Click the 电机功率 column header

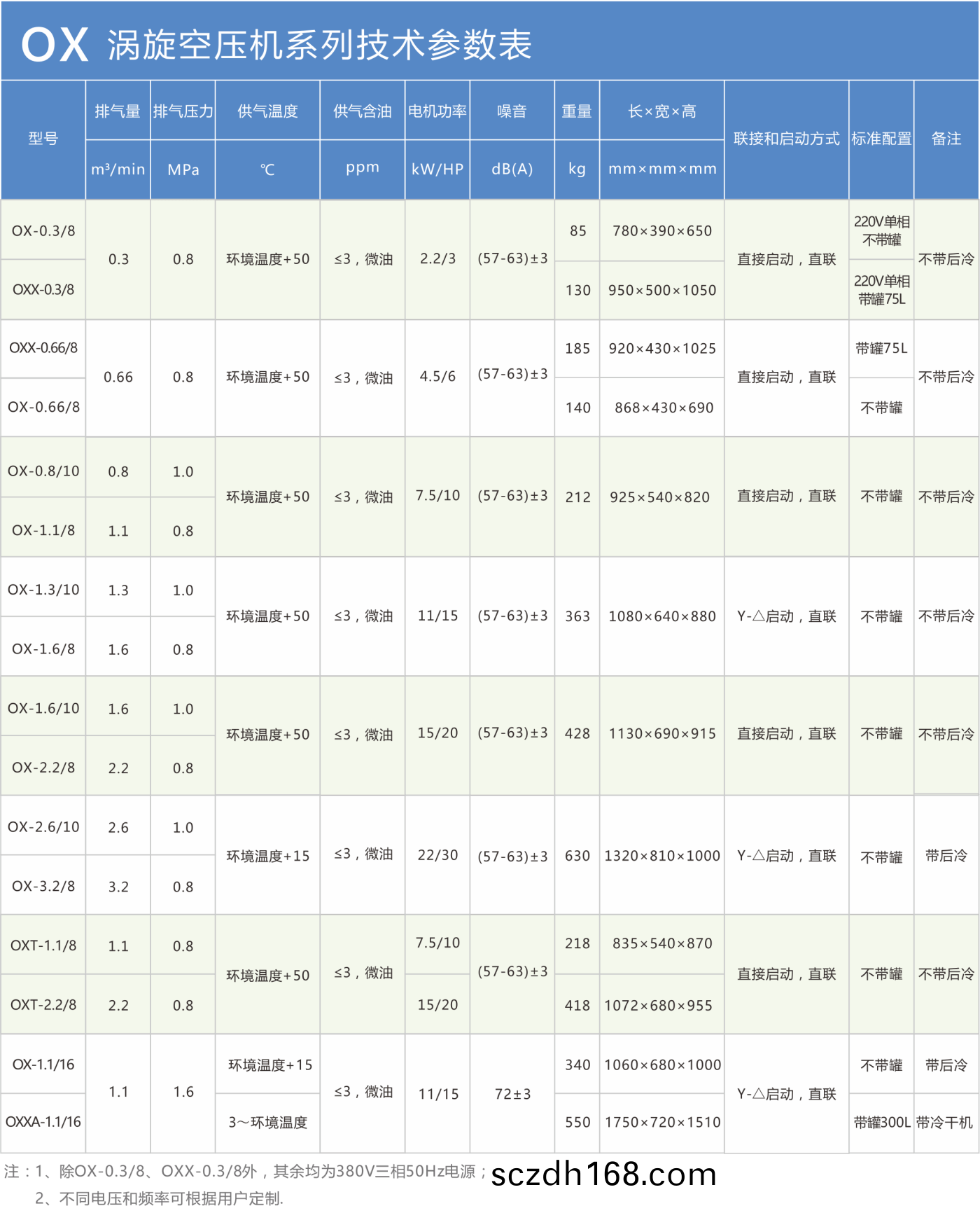tap(437, 111)
